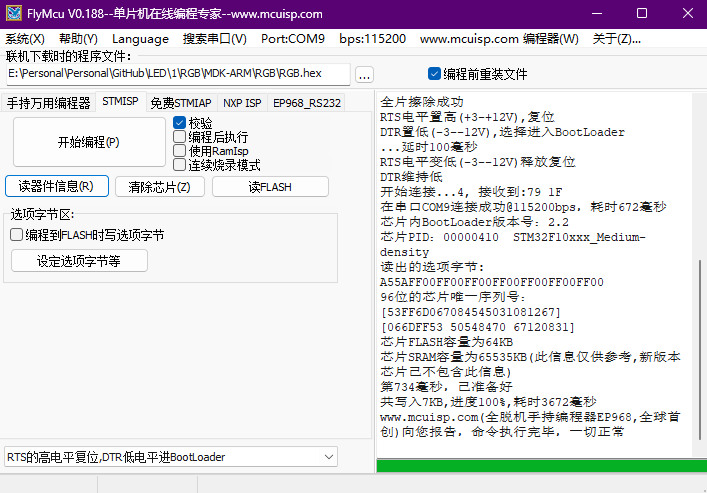Viewport: 707px width, 493px height.
Task: Click the log panel vertical scrollbar
Action: pos(699,349)
